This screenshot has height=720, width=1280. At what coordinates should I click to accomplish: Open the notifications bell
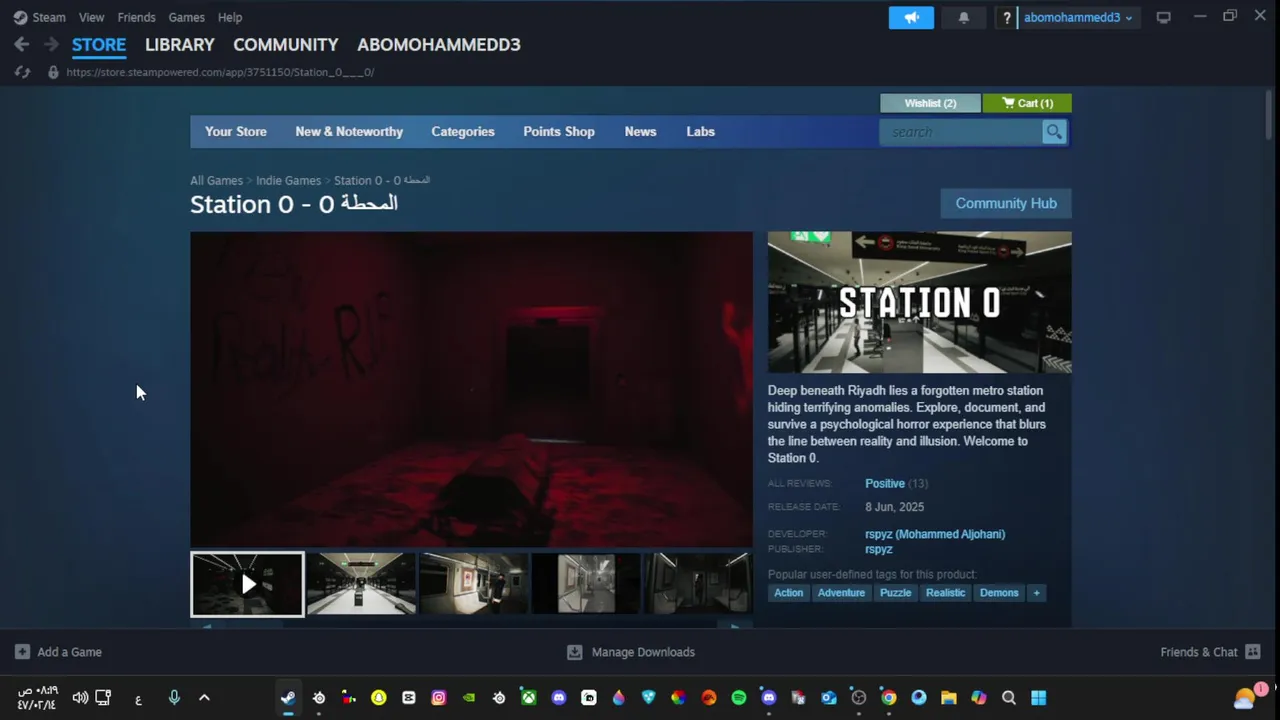pyautogui.click(x=964, y=18)
